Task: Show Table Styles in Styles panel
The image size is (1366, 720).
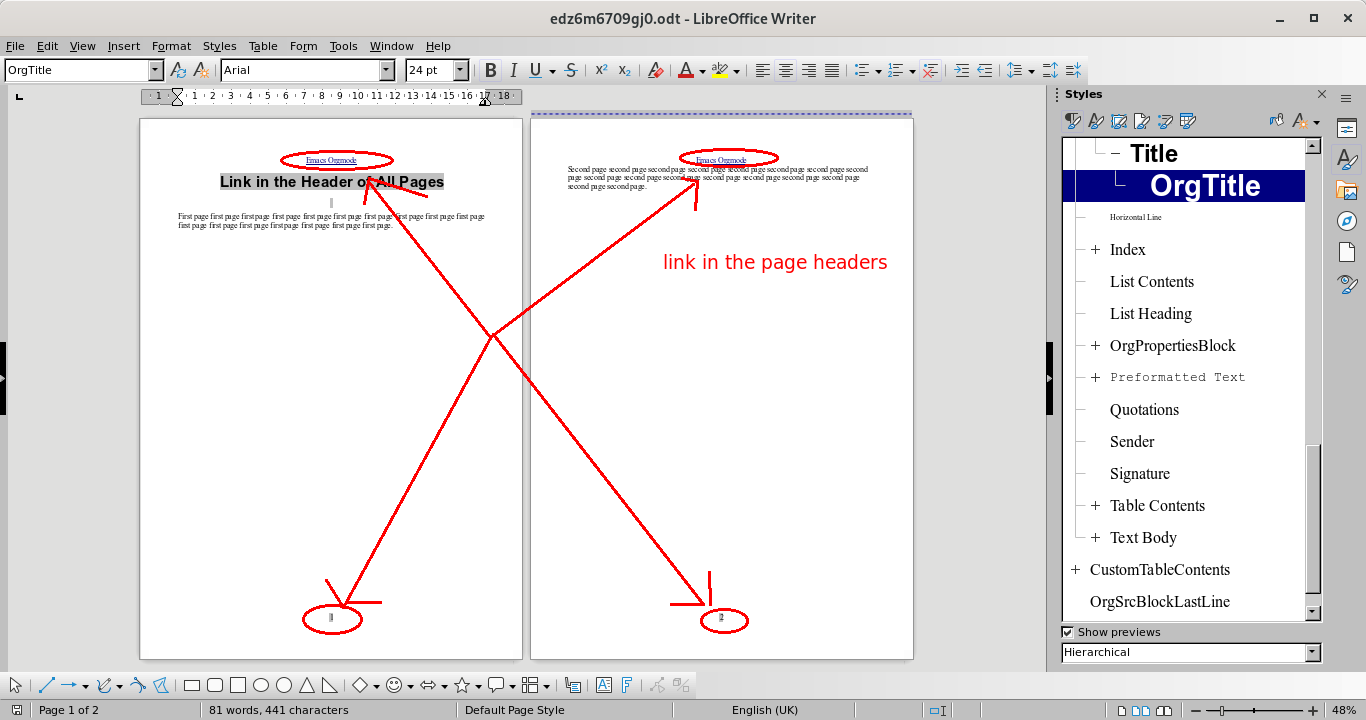Action: (x=1188, y=122)
